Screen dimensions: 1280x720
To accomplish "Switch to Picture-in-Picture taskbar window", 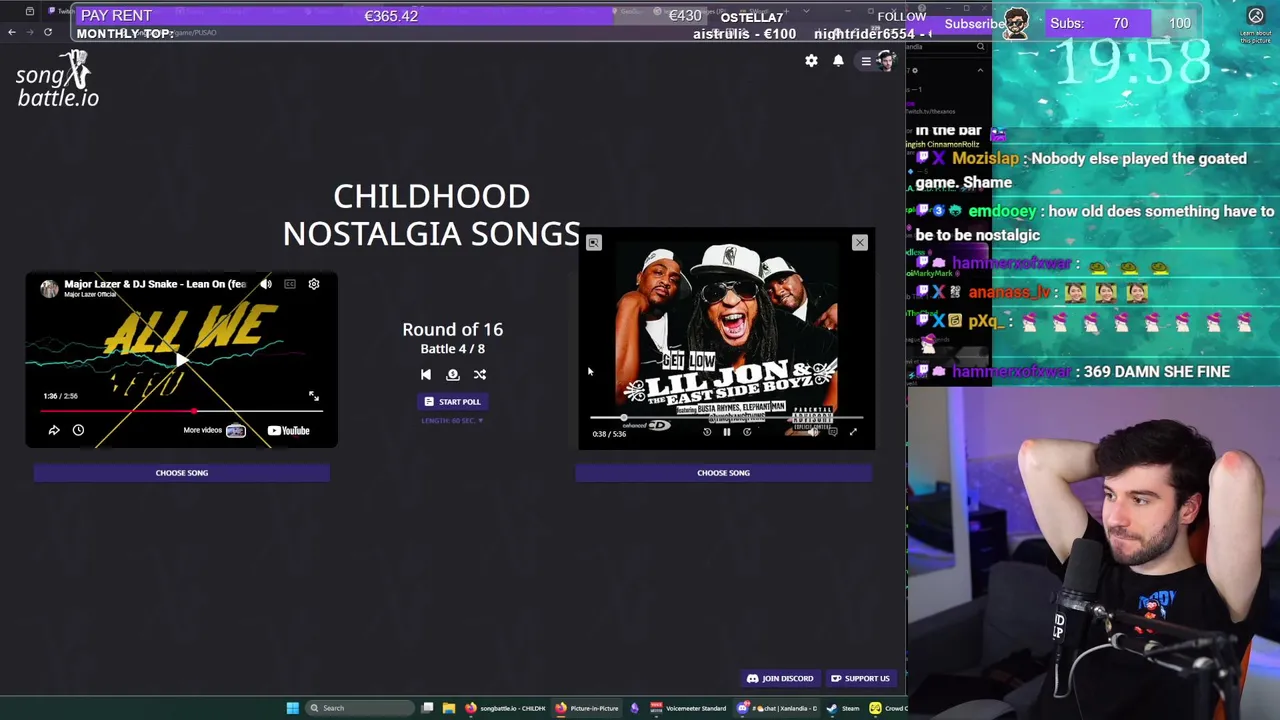I will 588,708.
